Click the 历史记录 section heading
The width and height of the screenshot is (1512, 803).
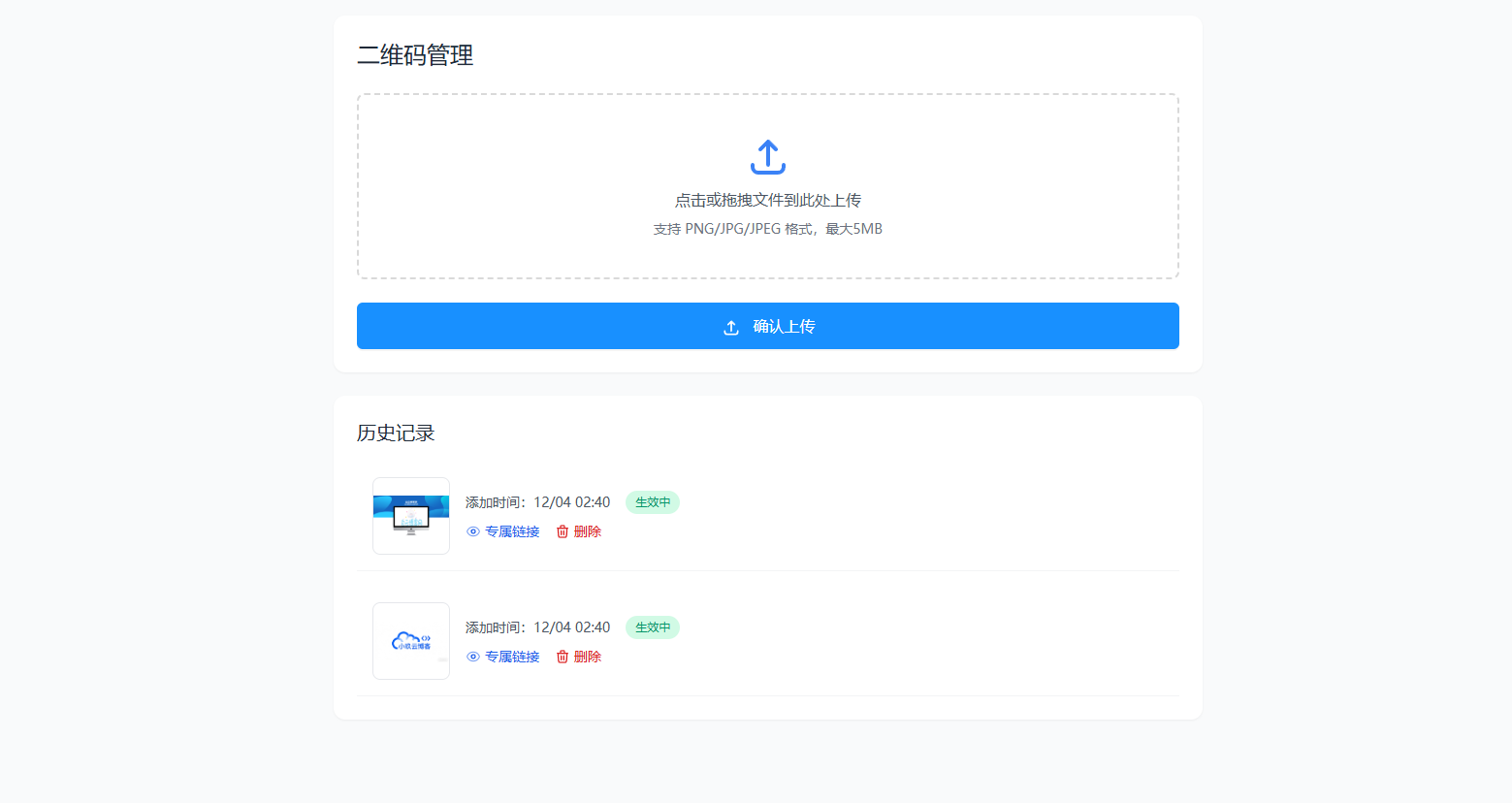point(396,434)
